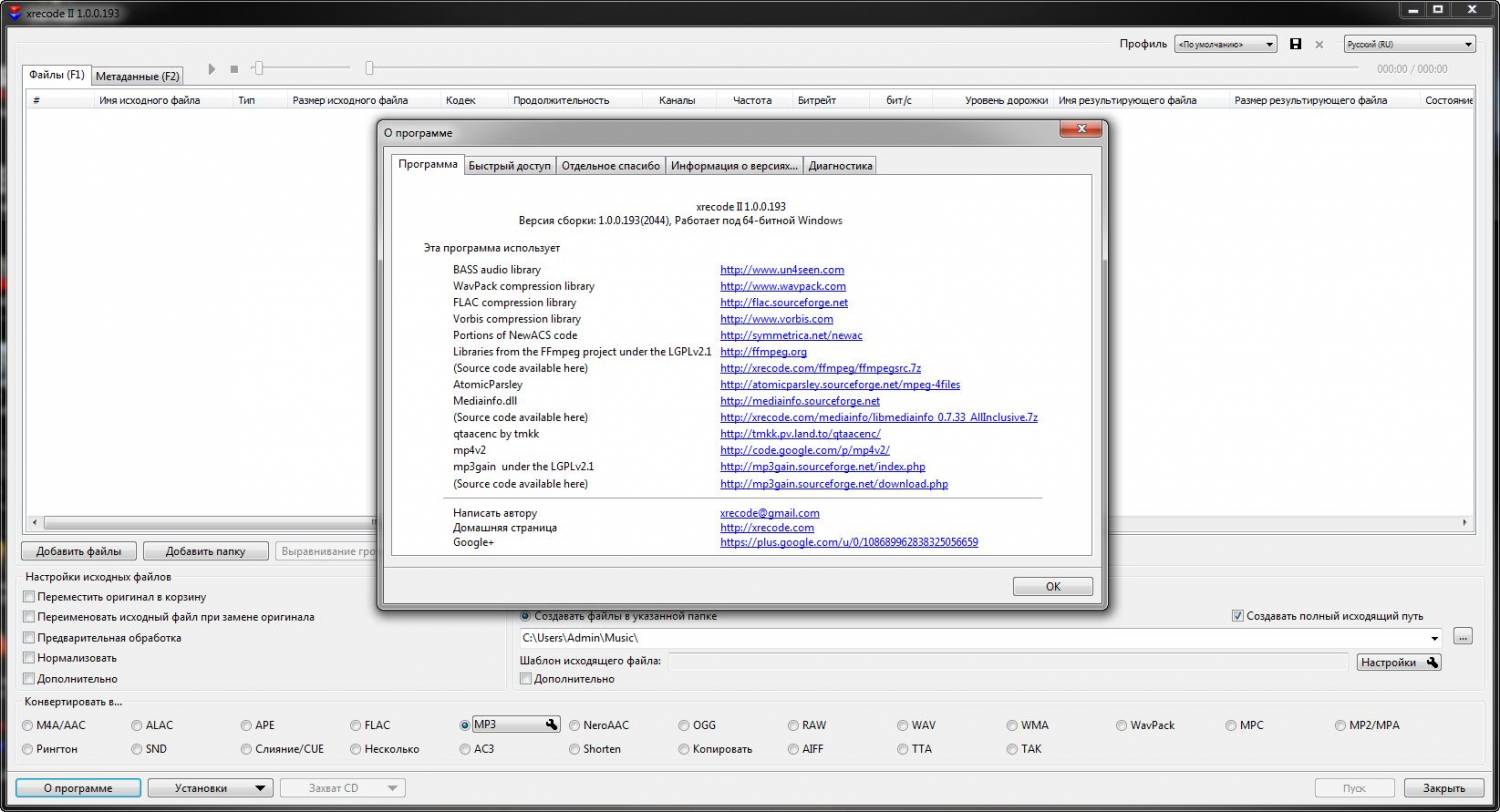The image size is (1500, 812).
Task: Click 'Добавить файлы' button
Action: coord(79,551)
